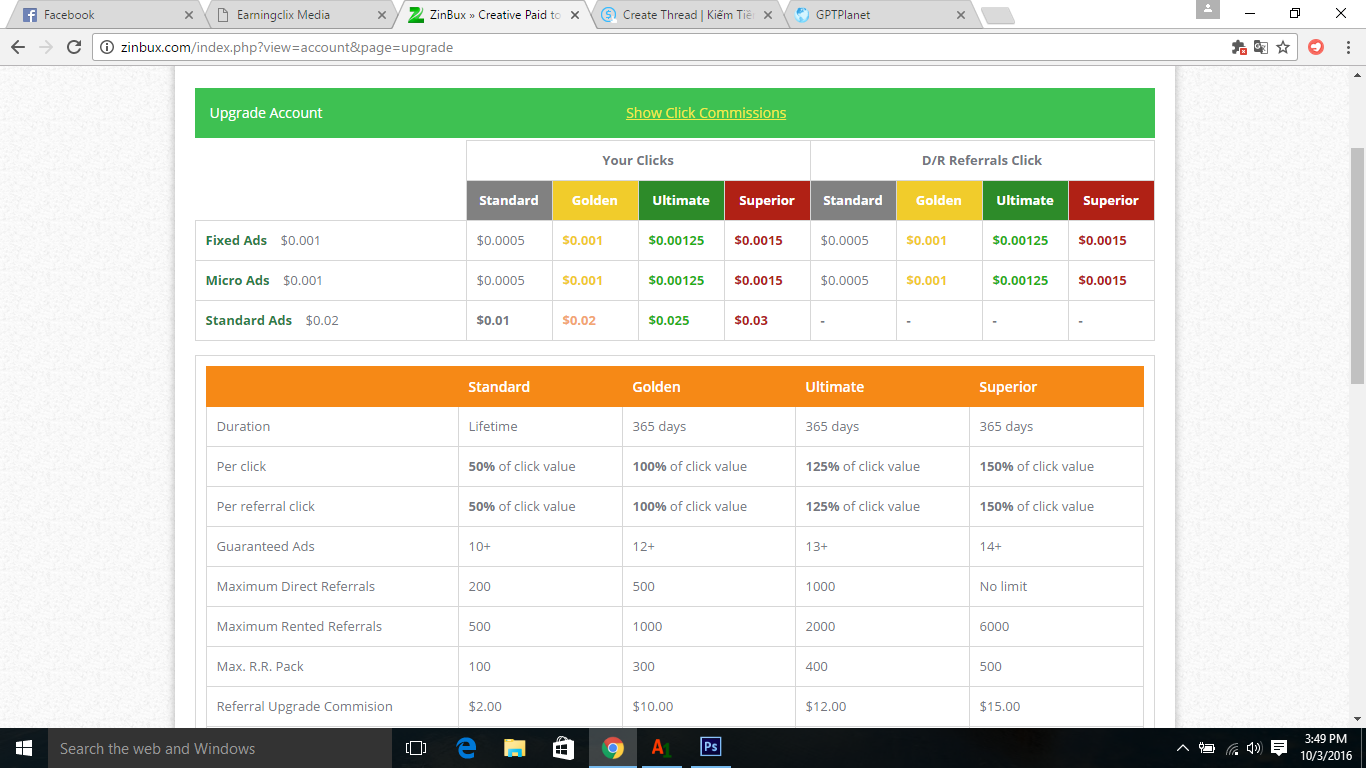Click the Your Clicks column group header
Image resolution: width=1366 pixels, height=768 pixels.
click(638, 160)
